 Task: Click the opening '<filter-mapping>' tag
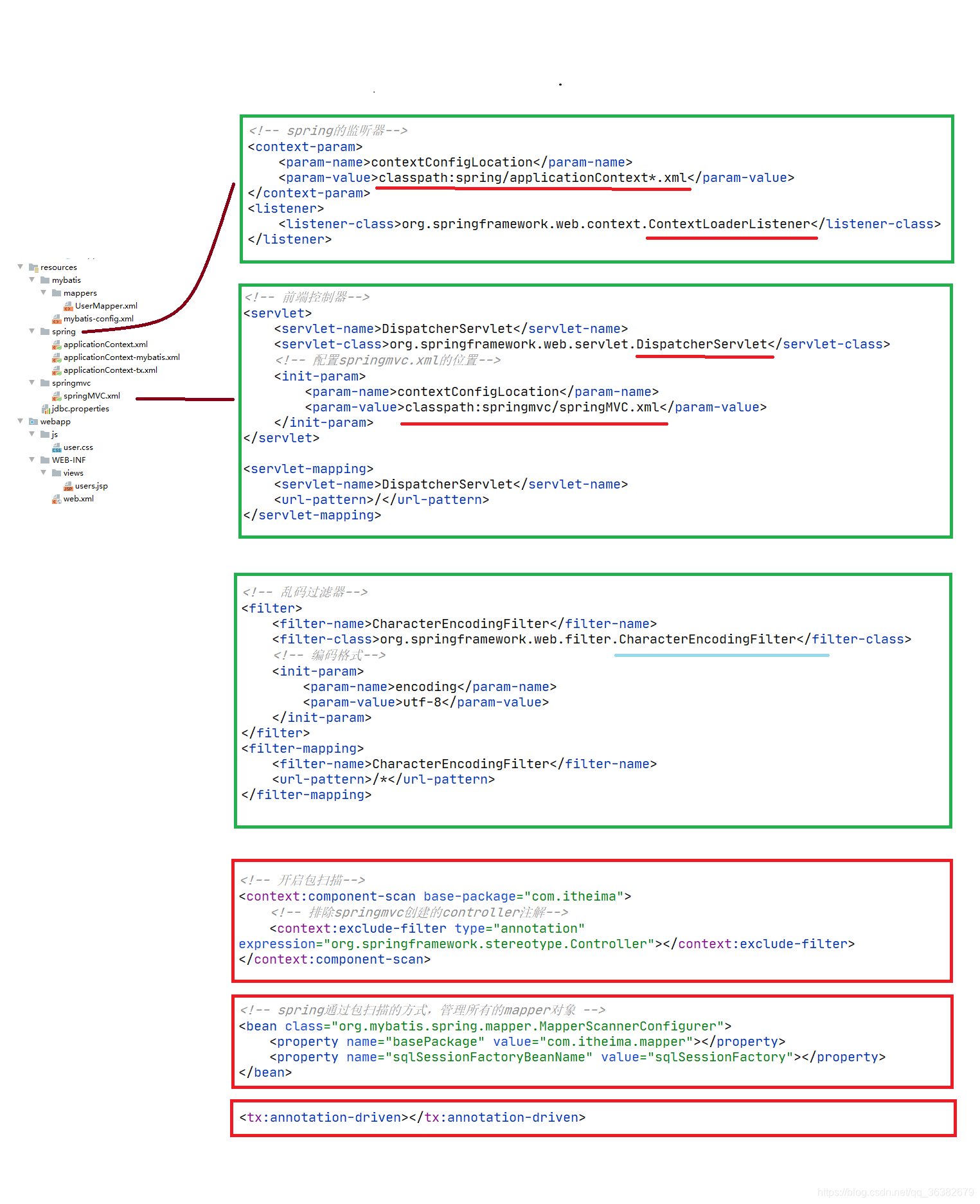(303, 749)
